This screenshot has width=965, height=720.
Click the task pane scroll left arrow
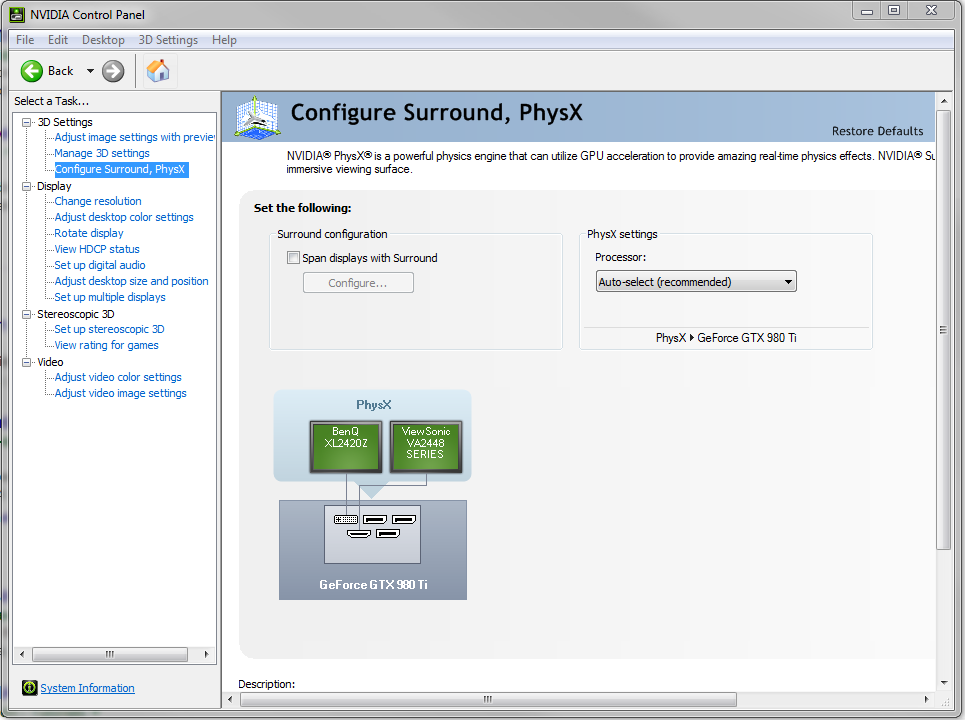(22, 654)
